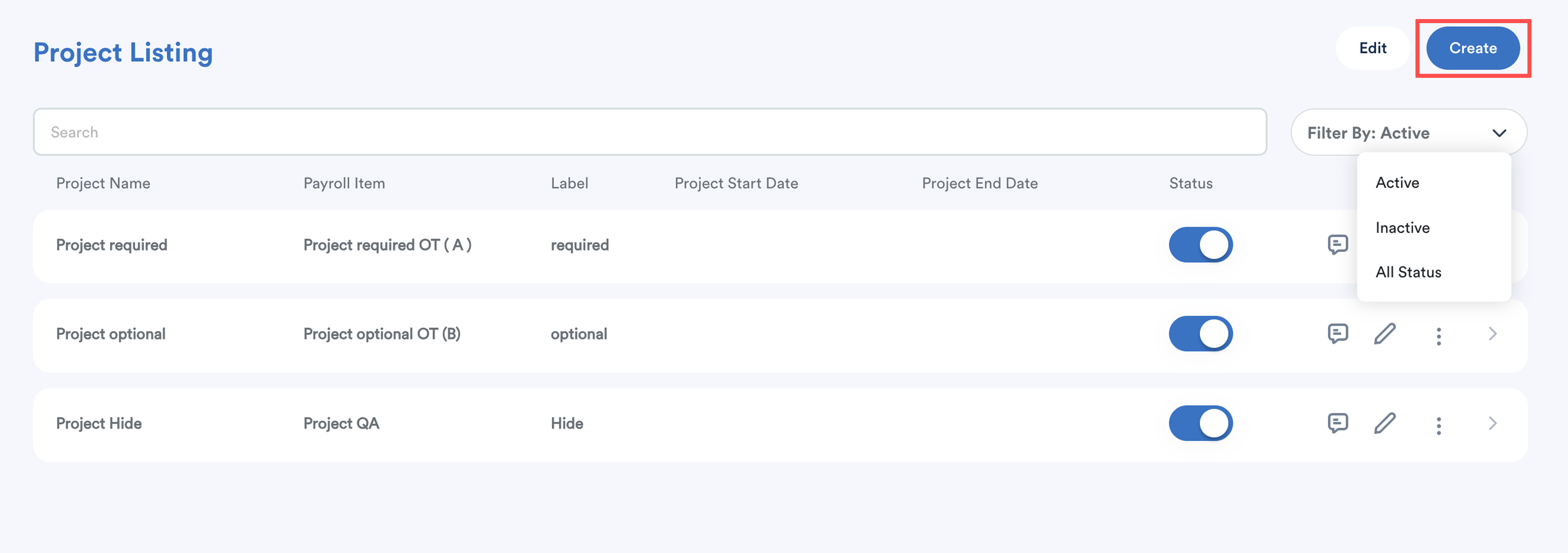
Task: Click the Edit button
Action: coord(1372,48)
